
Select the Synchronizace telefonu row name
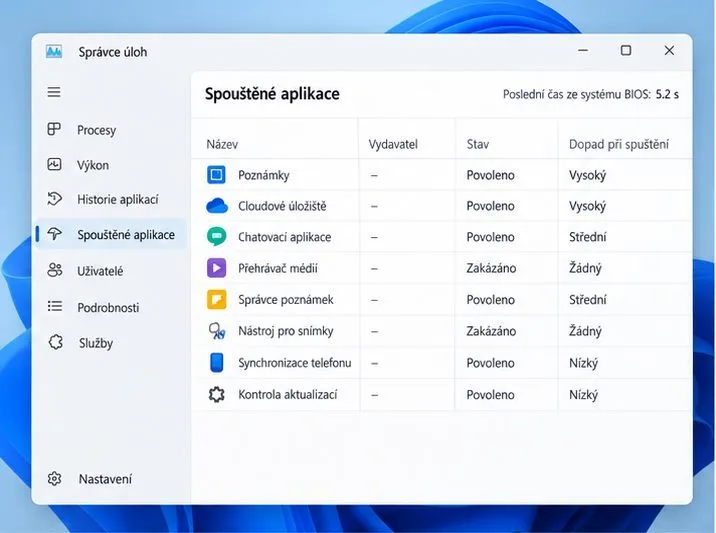pyautogui.click(x=295, y=363)
